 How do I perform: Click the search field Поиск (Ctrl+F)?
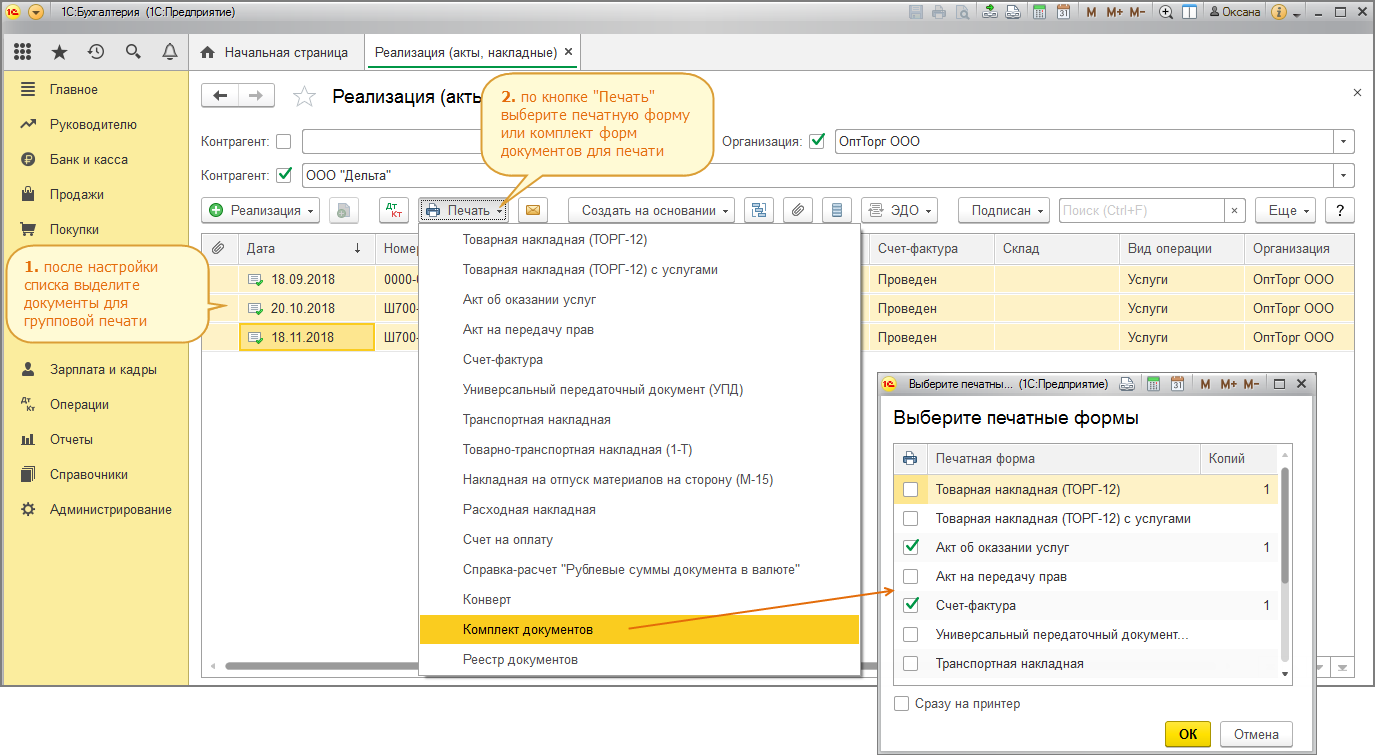pyautogui.click(x=1140, y=210)
